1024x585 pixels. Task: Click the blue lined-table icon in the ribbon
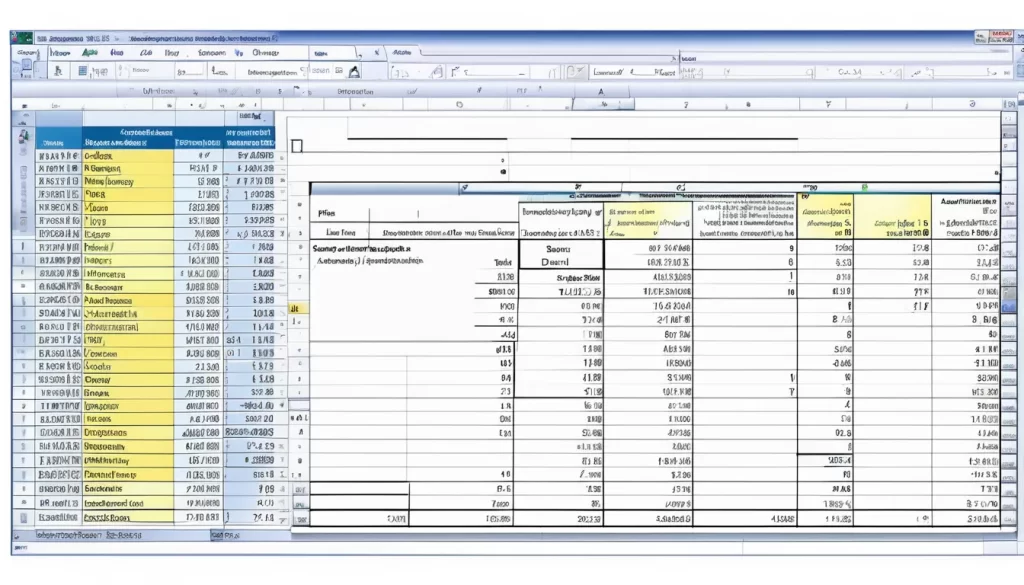[83, 71]
